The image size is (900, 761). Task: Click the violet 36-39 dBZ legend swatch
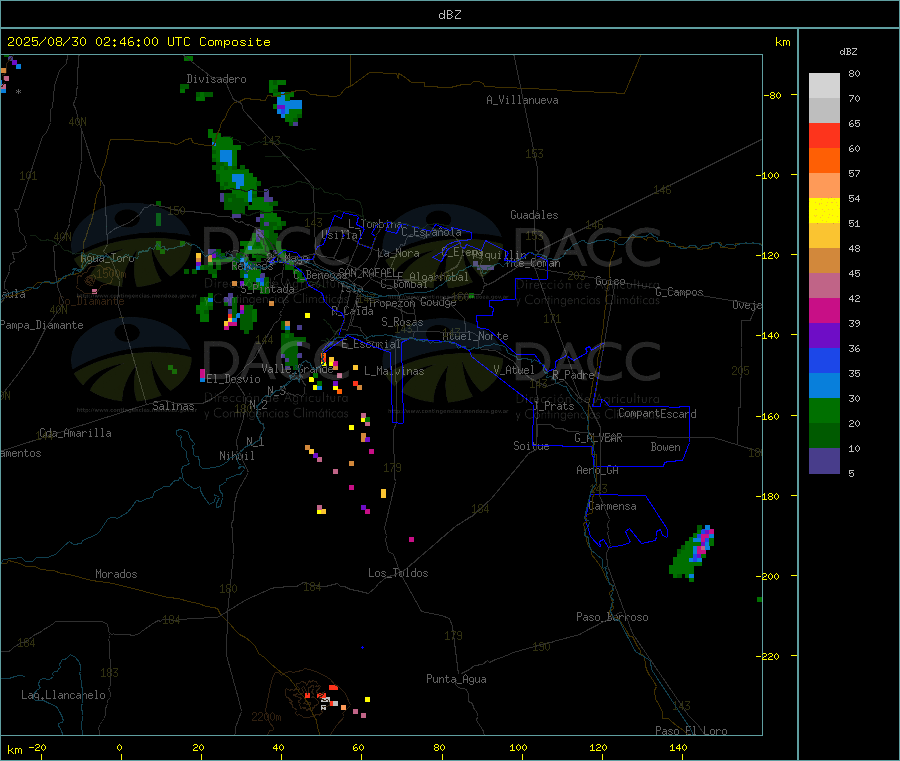click(x=824, y=336)
